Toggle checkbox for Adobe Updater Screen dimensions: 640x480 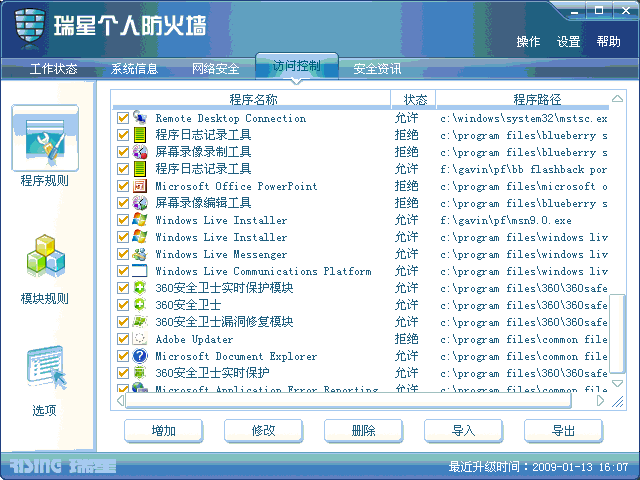(123, 339)
